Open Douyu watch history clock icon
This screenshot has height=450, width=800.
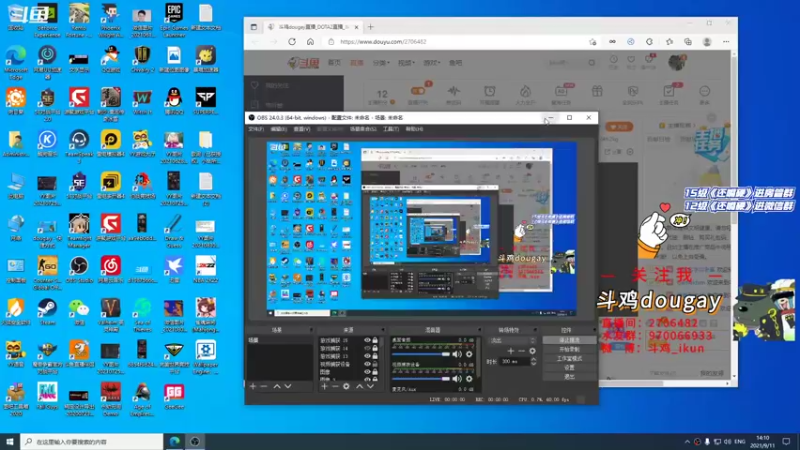coord(614,60)
